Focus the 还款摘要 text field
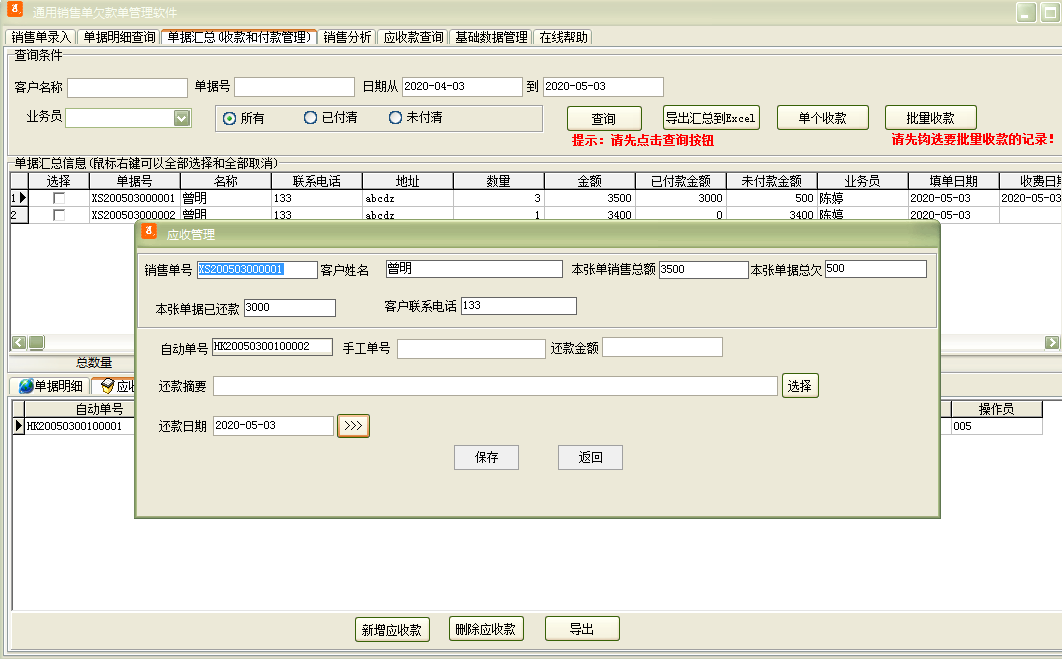 click(495, 386)
